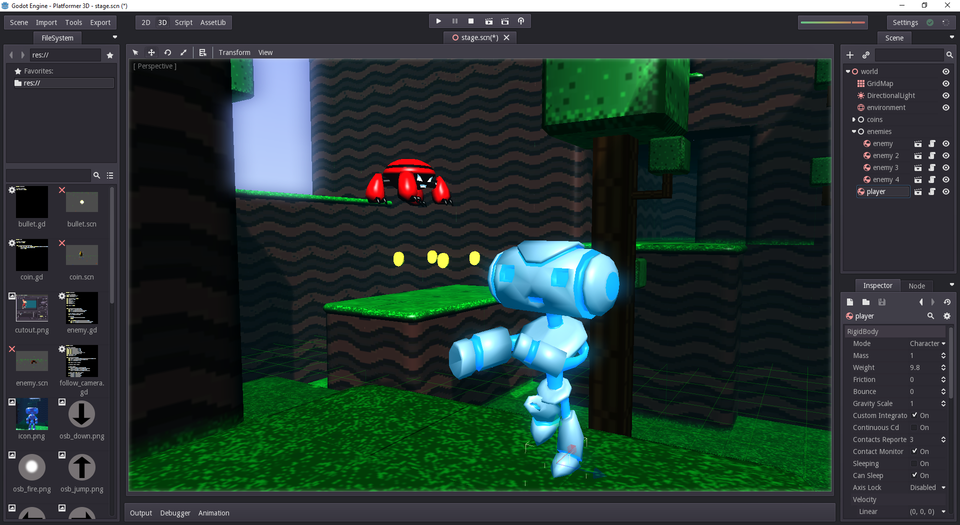Select the Scale mode tool
Image resolution: width=960 pixels, height=525 pixels.
[183, 52]
